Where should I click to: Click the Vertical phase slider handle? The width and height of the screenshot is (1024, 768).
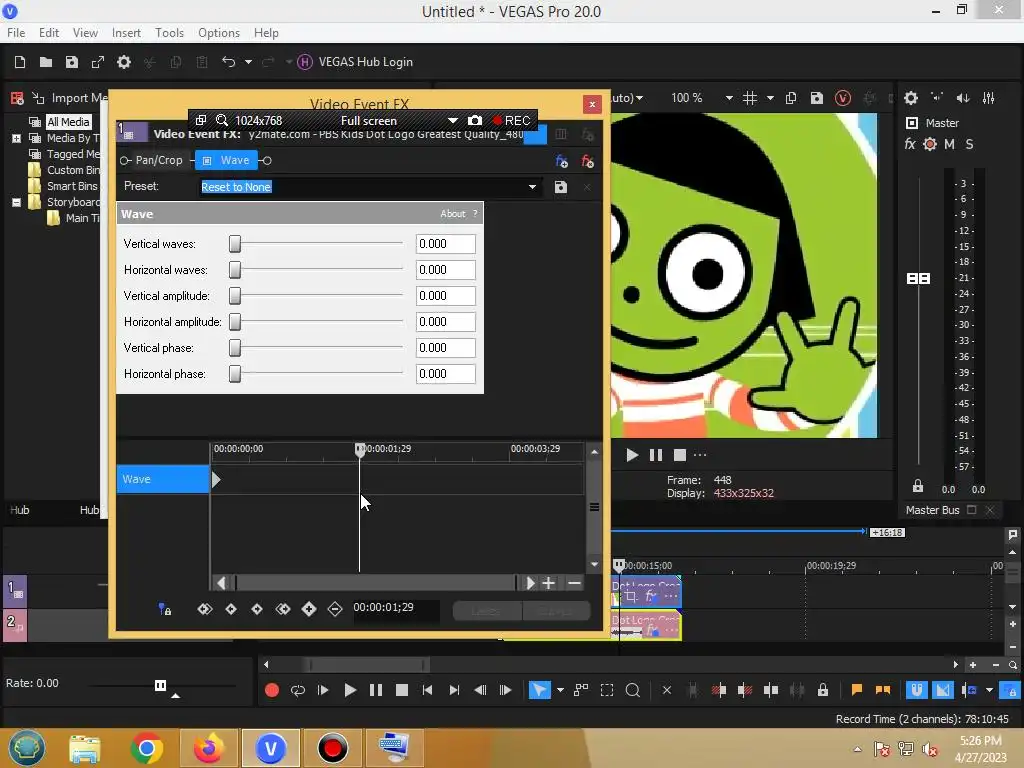pyautogui.click(x=235, y=348)
